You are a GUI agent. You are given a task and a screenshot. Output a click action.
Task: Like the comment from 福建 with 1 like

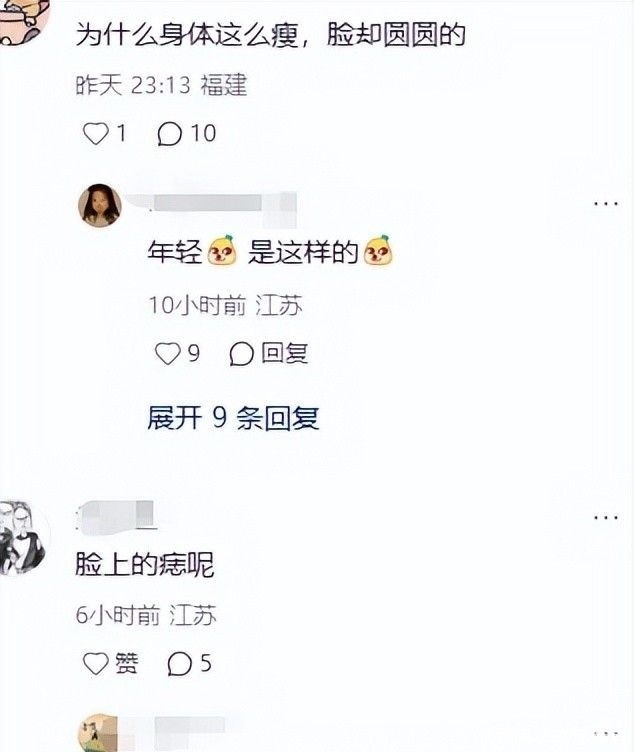click(x=95, y=133)
